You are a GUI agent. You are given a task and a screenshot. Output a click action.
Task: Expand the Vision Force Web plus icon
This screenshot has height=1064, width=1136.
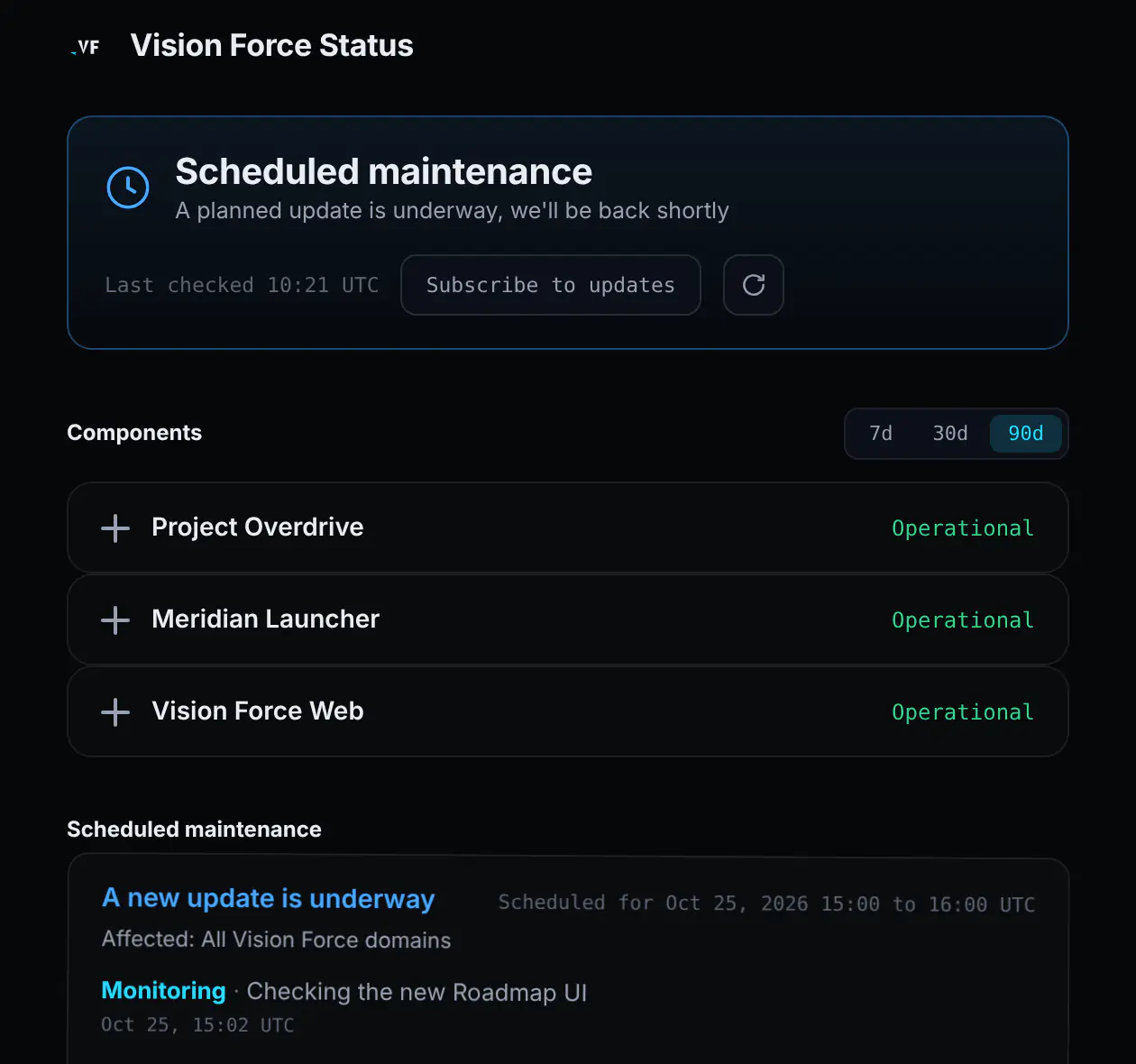(x=115, y=711)
